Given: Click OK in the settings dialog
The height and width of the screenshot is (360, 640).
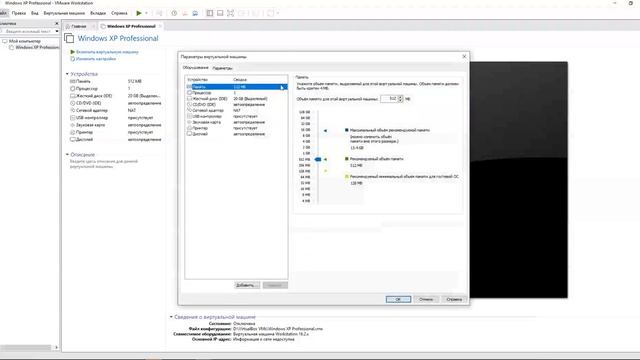Looking at the screenshot, I should 398,299.
